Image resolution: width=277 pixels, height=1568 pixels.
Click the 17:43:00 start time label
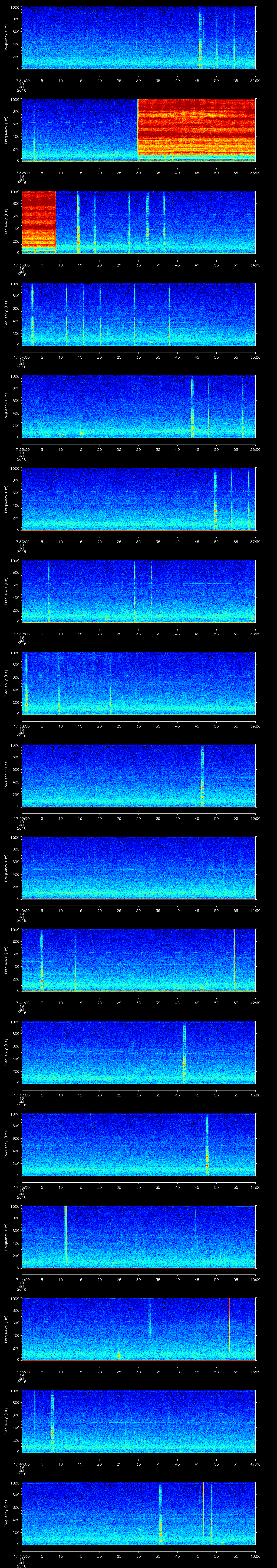(22, 1187)
